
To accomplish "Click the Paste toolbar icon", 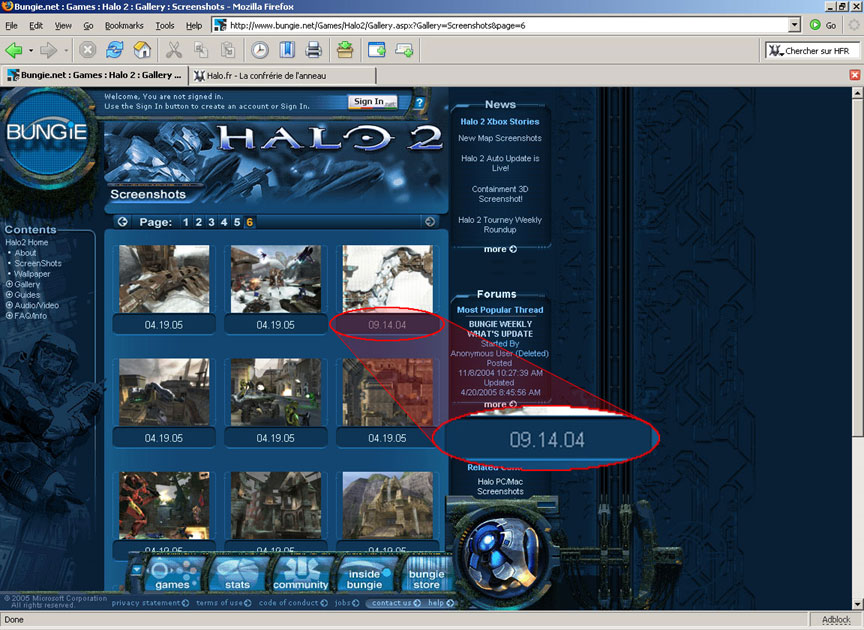I will (x=228, y=50).
